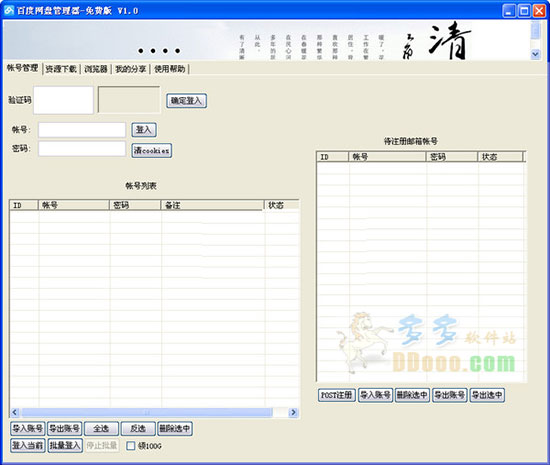Click the POST注册 button

click(337, 395)
